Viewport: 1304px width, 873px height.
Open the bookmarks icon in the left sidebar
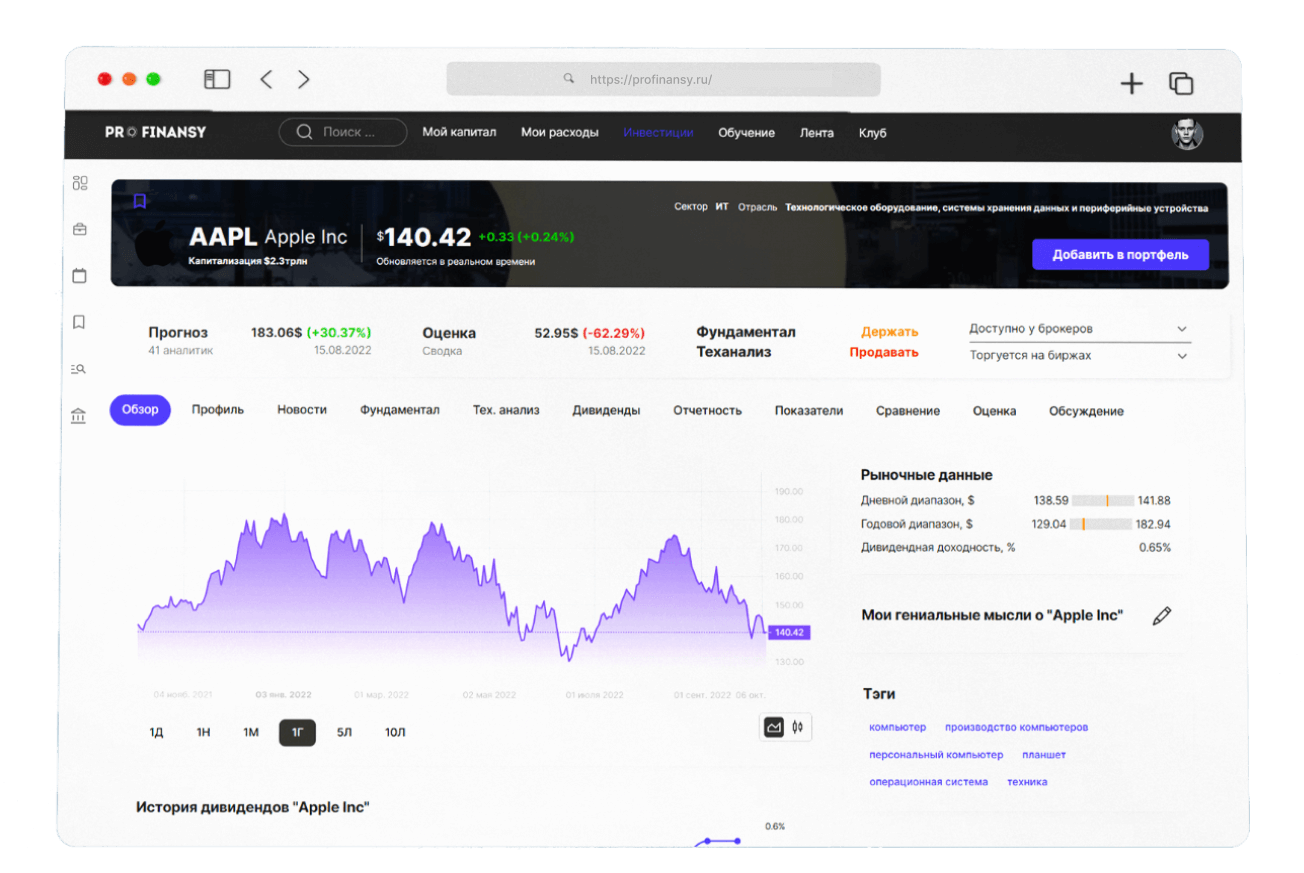point(79,322)
